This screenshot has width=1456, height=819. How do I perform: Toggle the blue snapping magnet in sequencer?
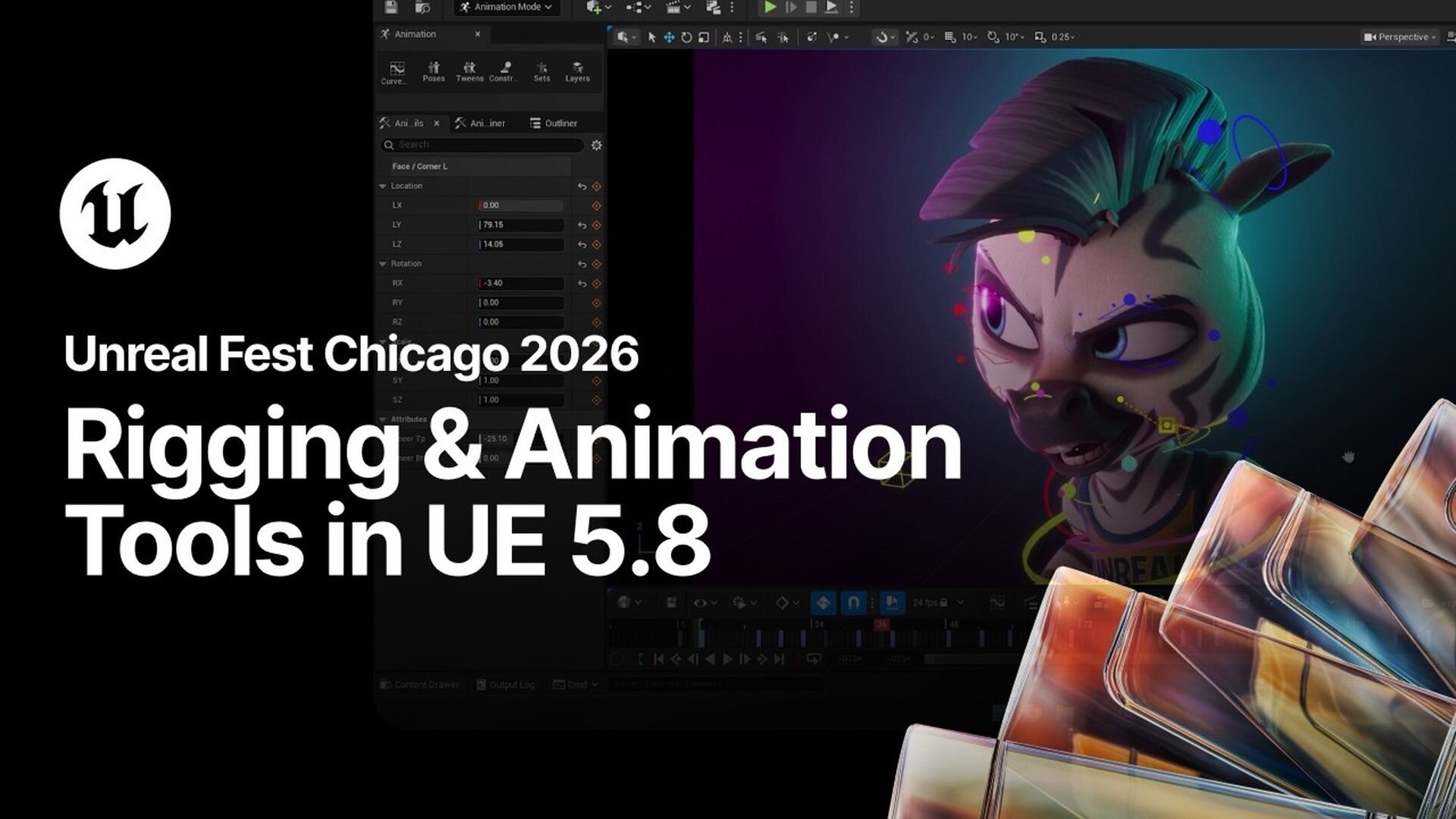(x=853, y=603)
